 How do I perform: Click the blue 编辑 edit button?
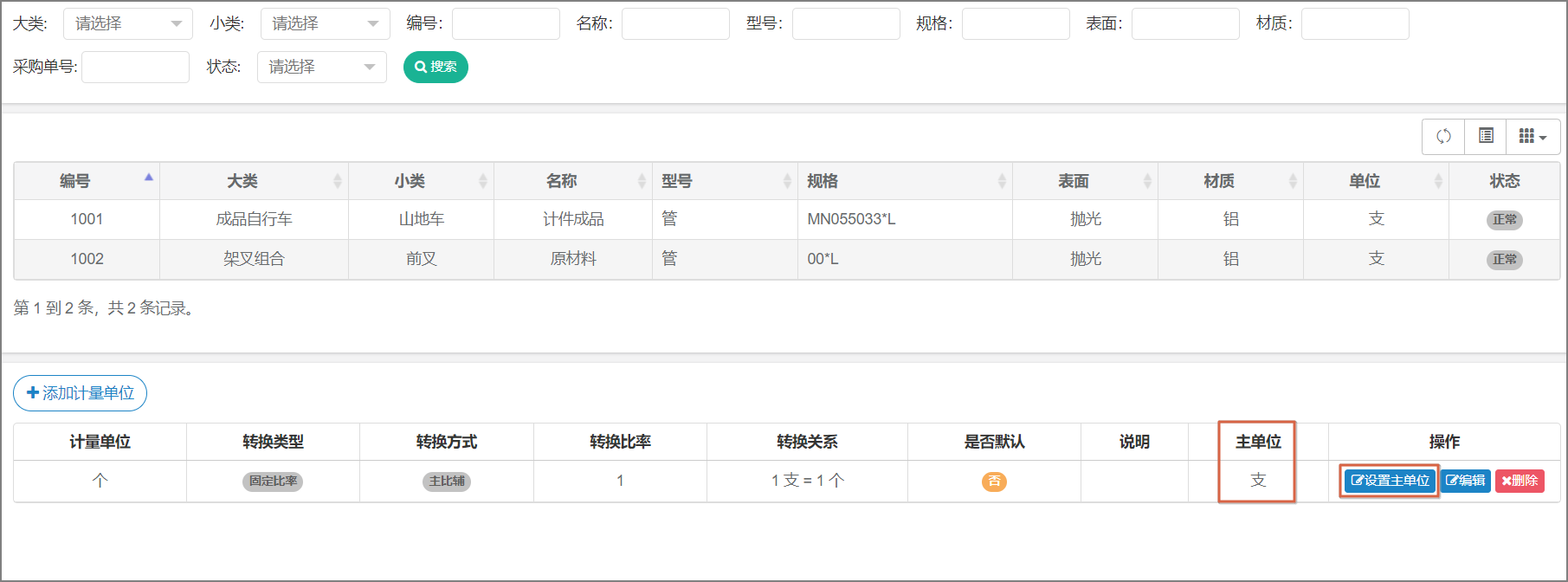click(x=1466, y=481)
